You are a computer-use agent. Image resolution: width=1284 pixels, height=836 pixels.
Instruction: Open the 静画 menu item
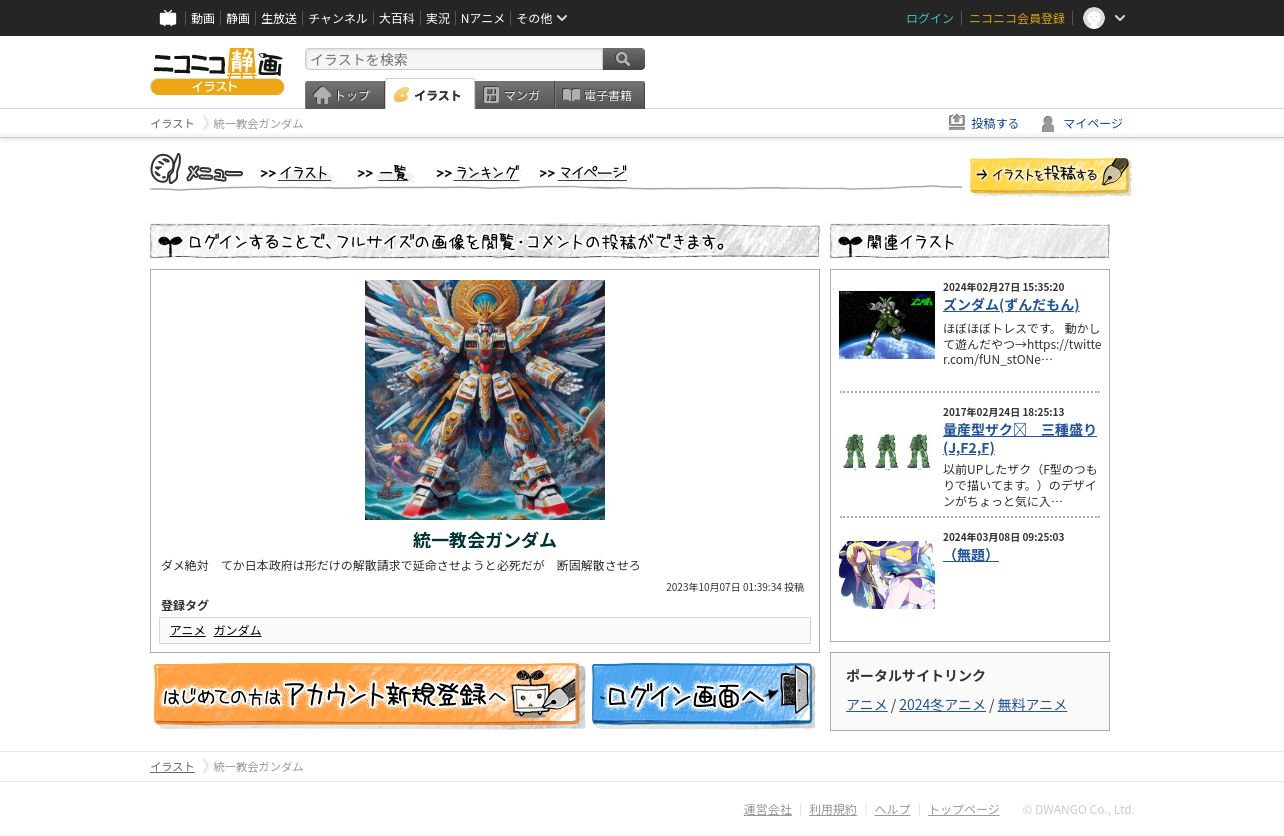pyautogui.click(x=238, y=18)
